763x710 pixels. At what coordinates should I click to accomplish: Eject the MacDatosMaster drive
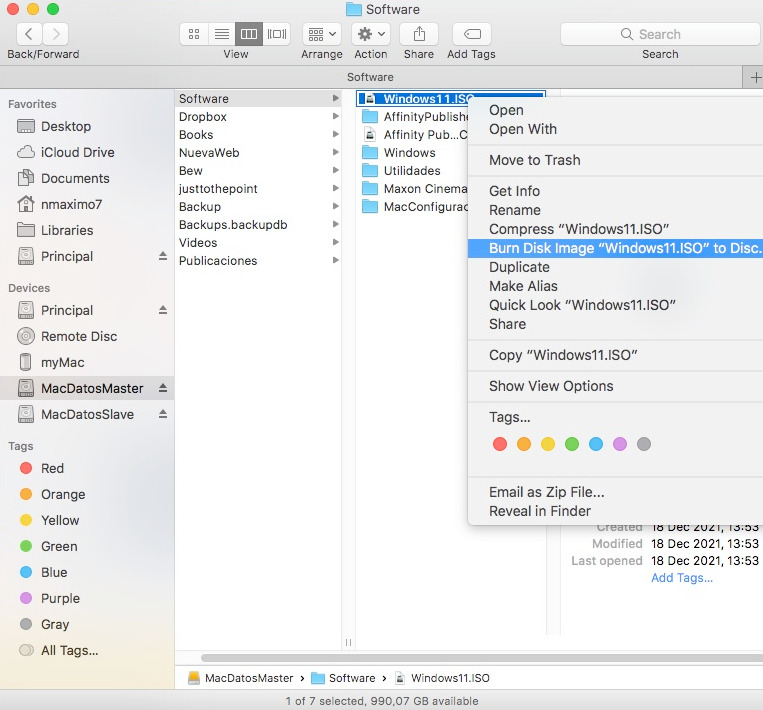[163, 388]
